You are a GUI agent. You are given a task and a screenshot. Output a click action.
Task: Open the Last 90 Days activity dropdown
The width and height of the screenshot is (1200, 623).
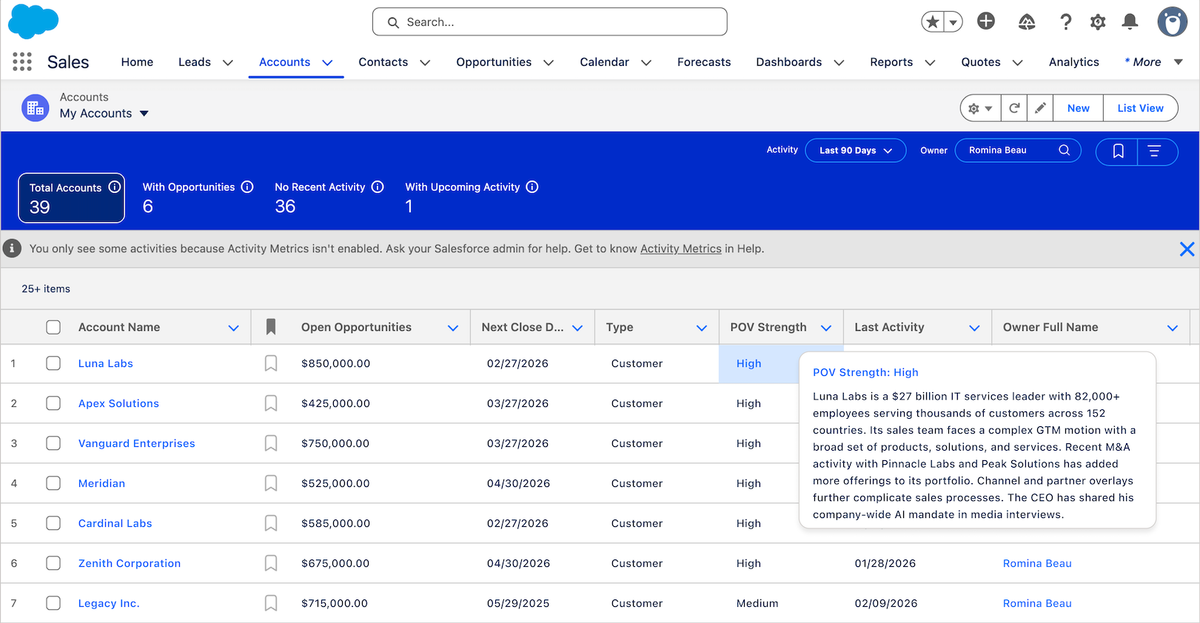(855, 151)
